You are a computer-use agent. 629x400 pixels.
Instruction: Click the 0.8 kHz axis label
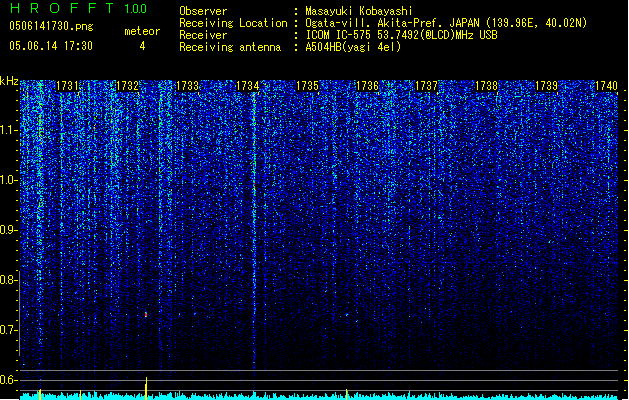tap(8, 280)
